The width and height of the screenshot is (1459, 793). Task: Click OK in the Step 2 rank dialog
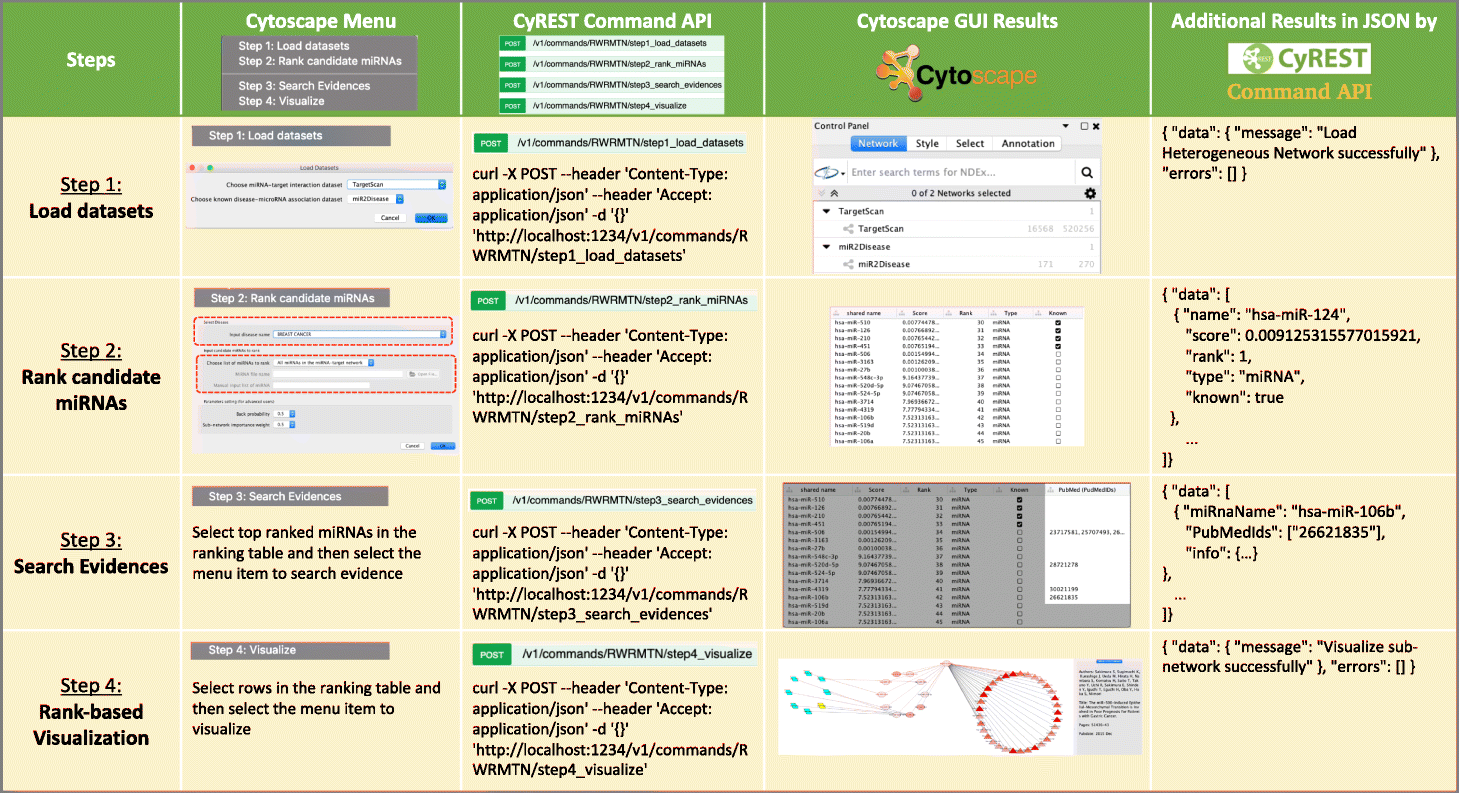(x=443, y=446)
